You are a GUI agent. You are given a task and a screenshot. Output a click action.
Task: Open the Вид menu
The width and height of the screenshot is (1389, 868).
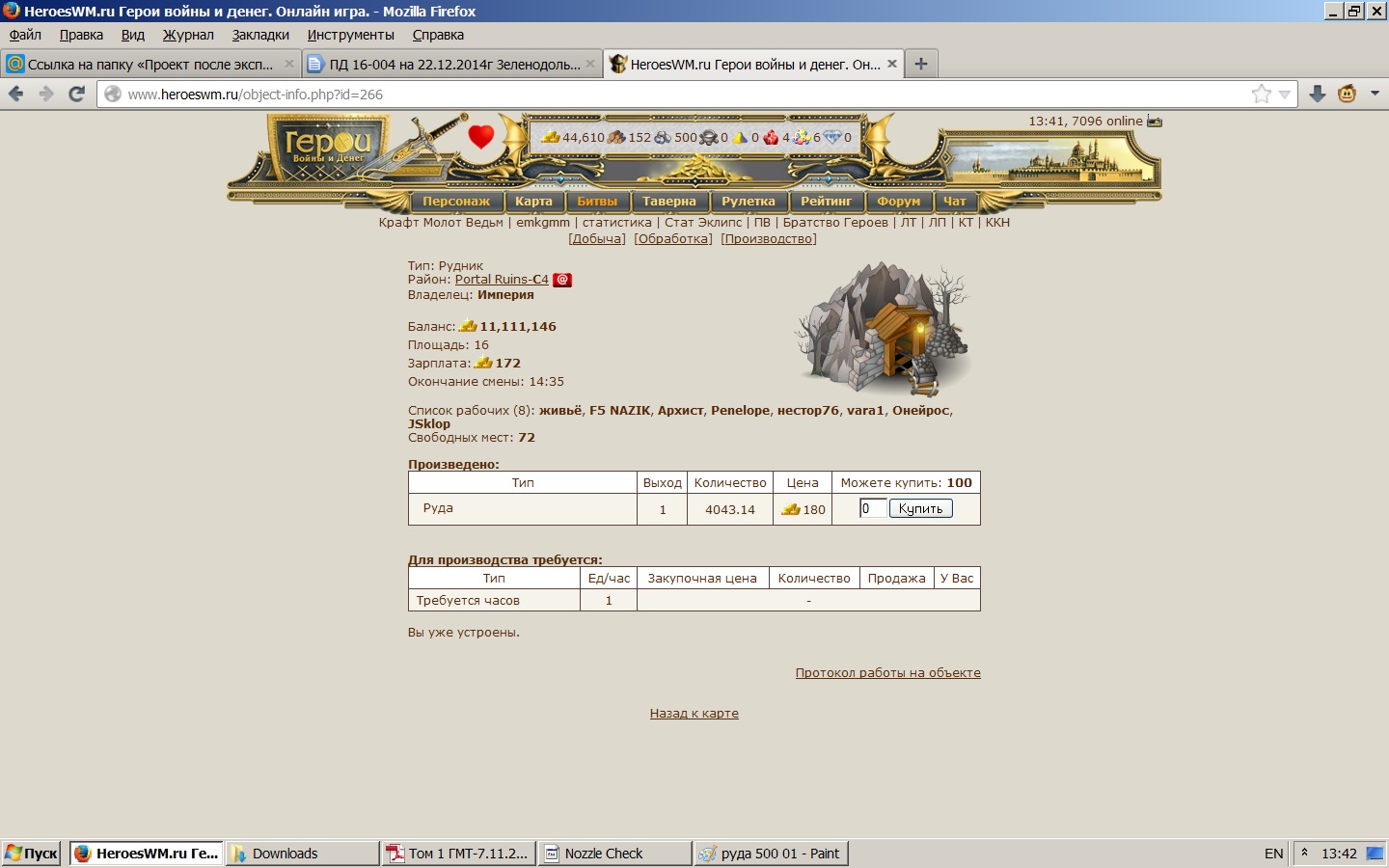(x=133, y=35)
